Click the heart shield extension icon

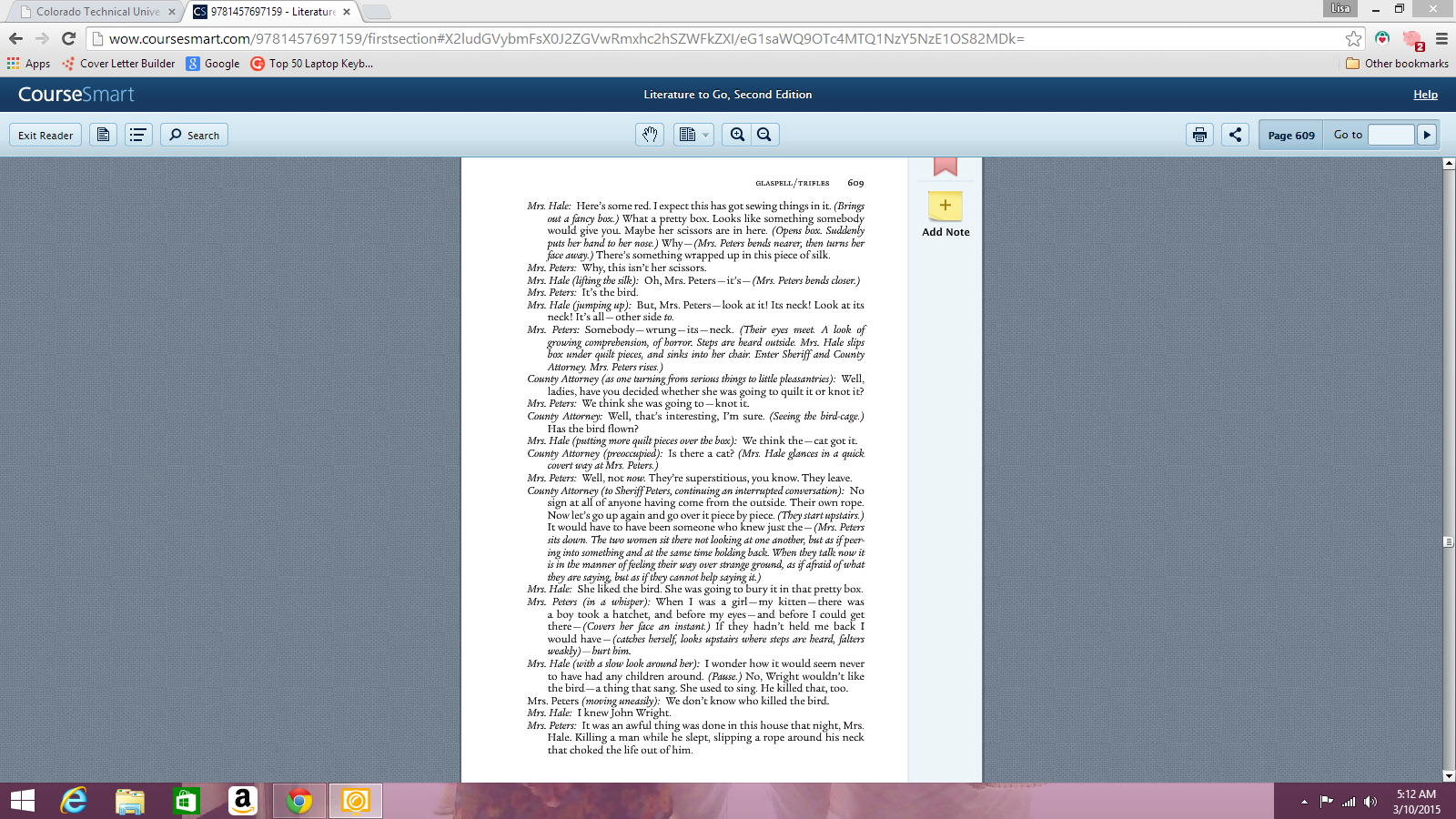1382,38
